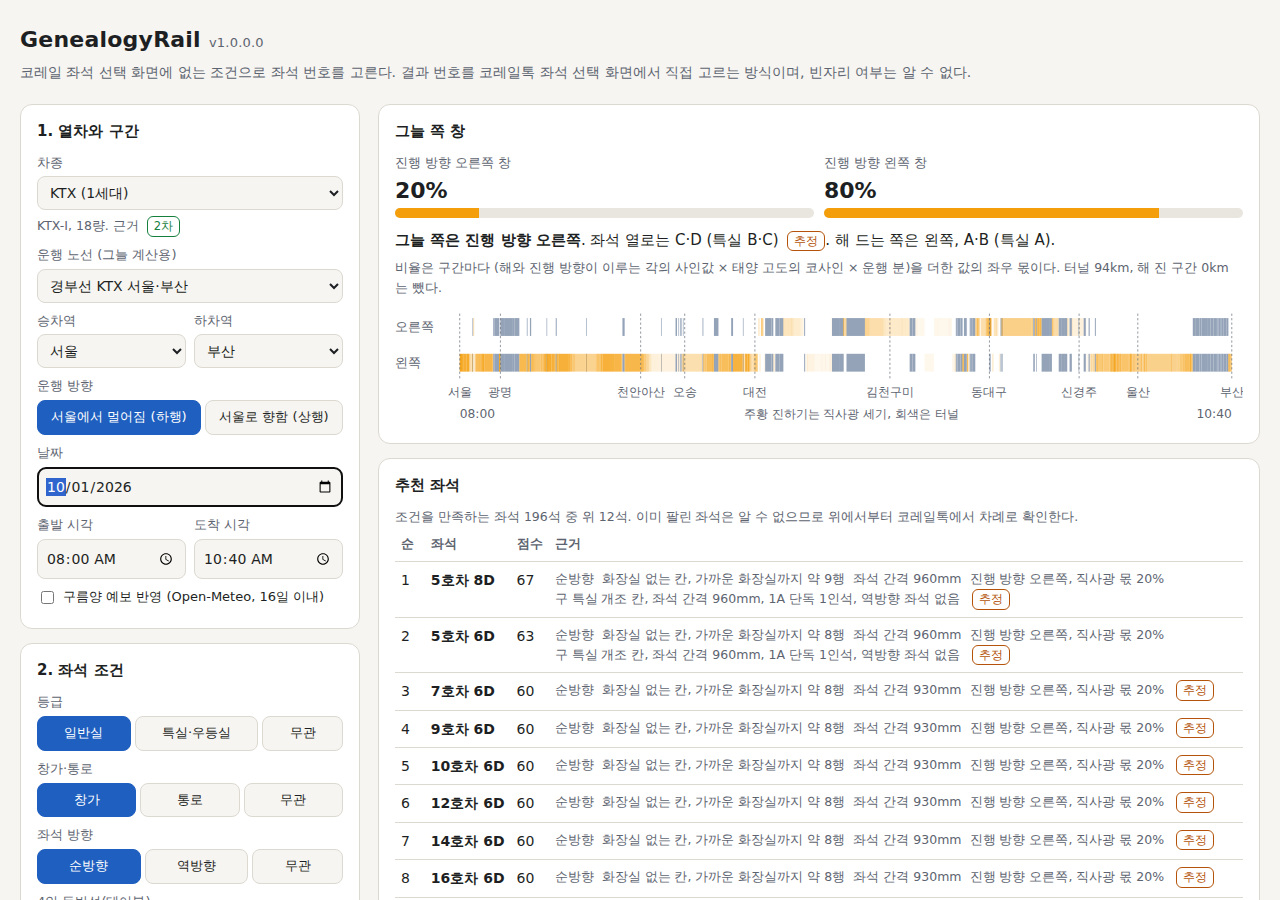Screen dimensions: 1280x900
Task: Click the 추정 badge on 7호차 6D row
Action: 1195,690
